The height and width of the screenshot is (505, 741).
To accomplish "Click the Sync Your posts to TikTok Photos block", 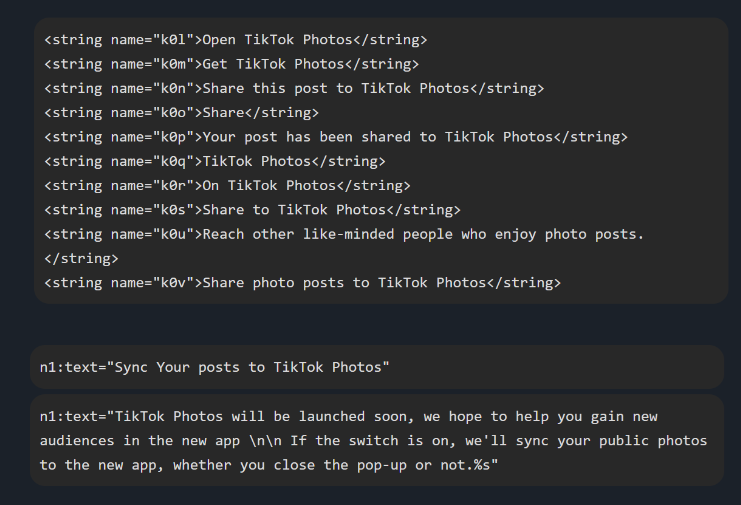I will (377, 367).
